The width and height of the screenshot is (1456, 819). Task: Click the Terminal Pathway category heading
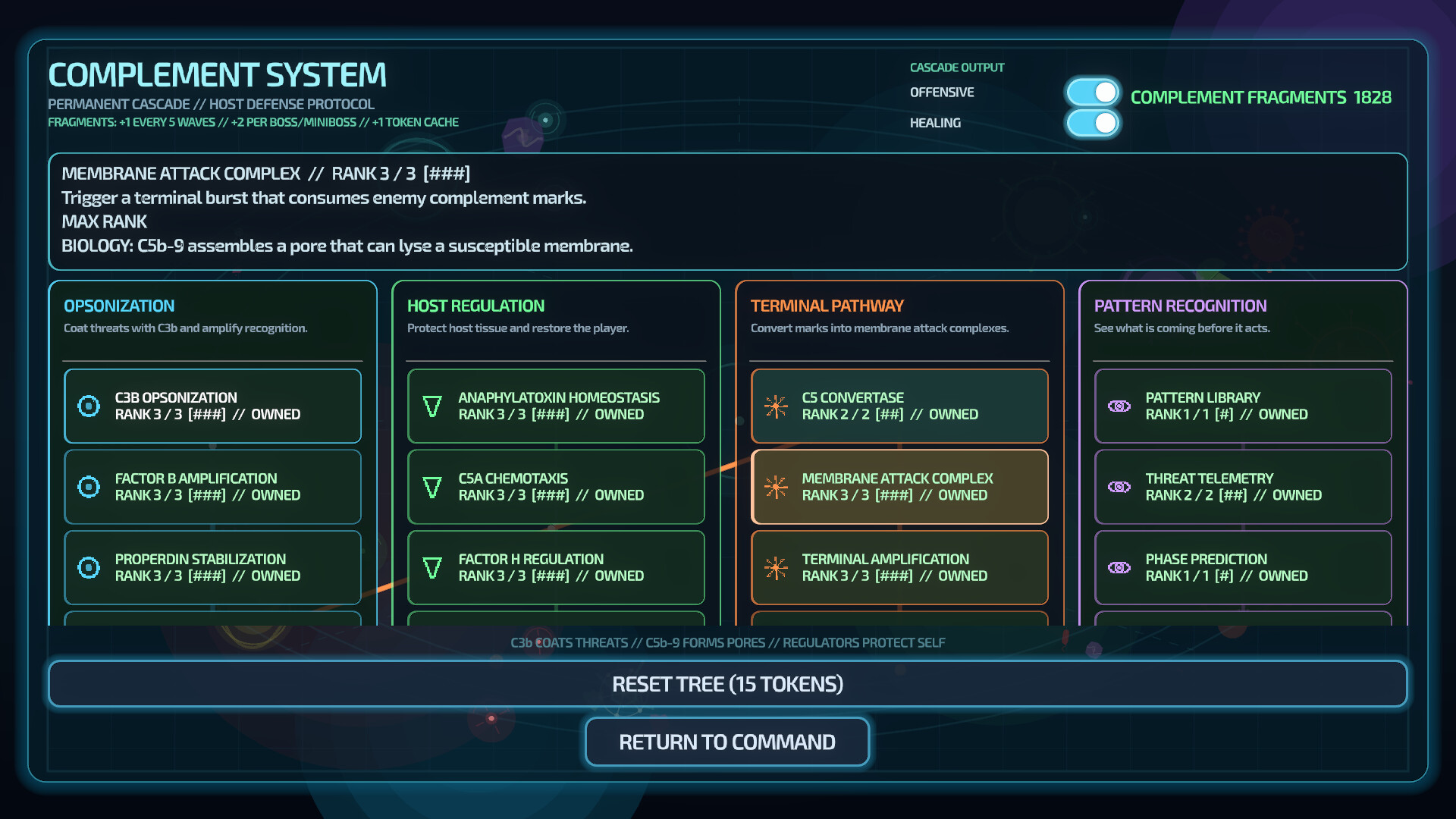coord(827,306)
